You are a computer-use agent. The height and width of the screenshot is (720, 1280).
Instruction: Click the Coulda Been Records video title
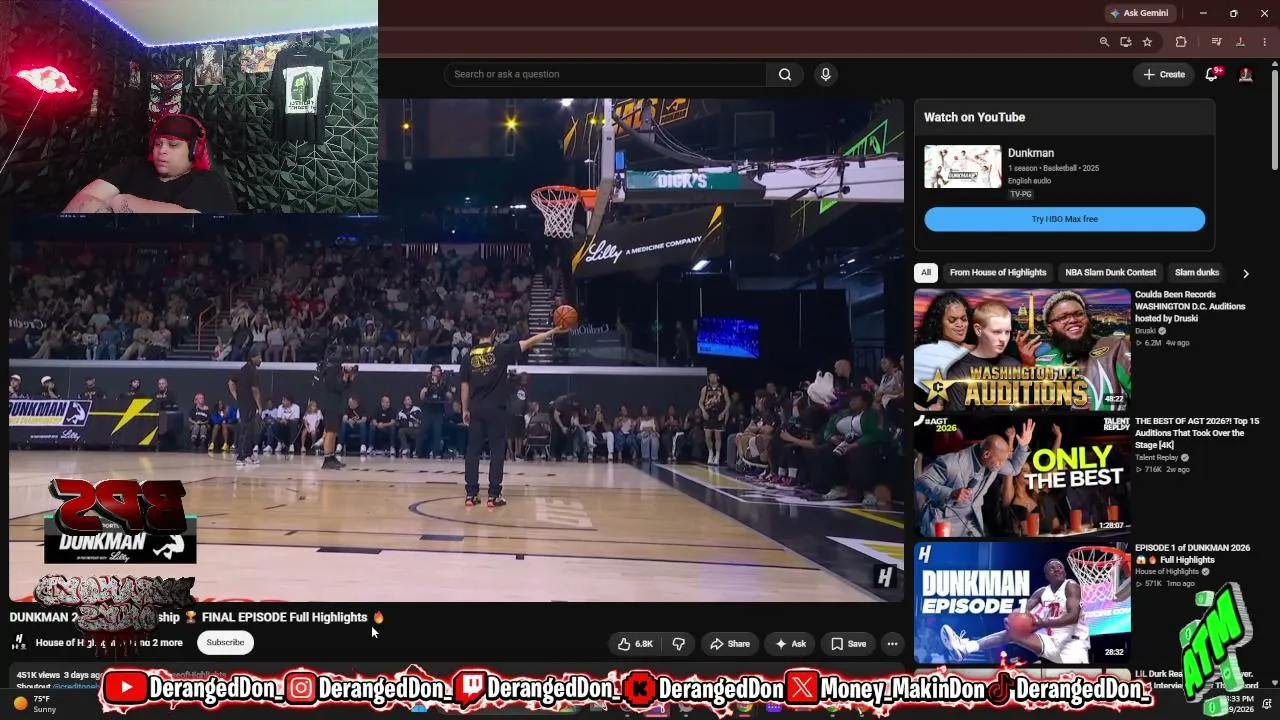click(x=1190, y=306)
